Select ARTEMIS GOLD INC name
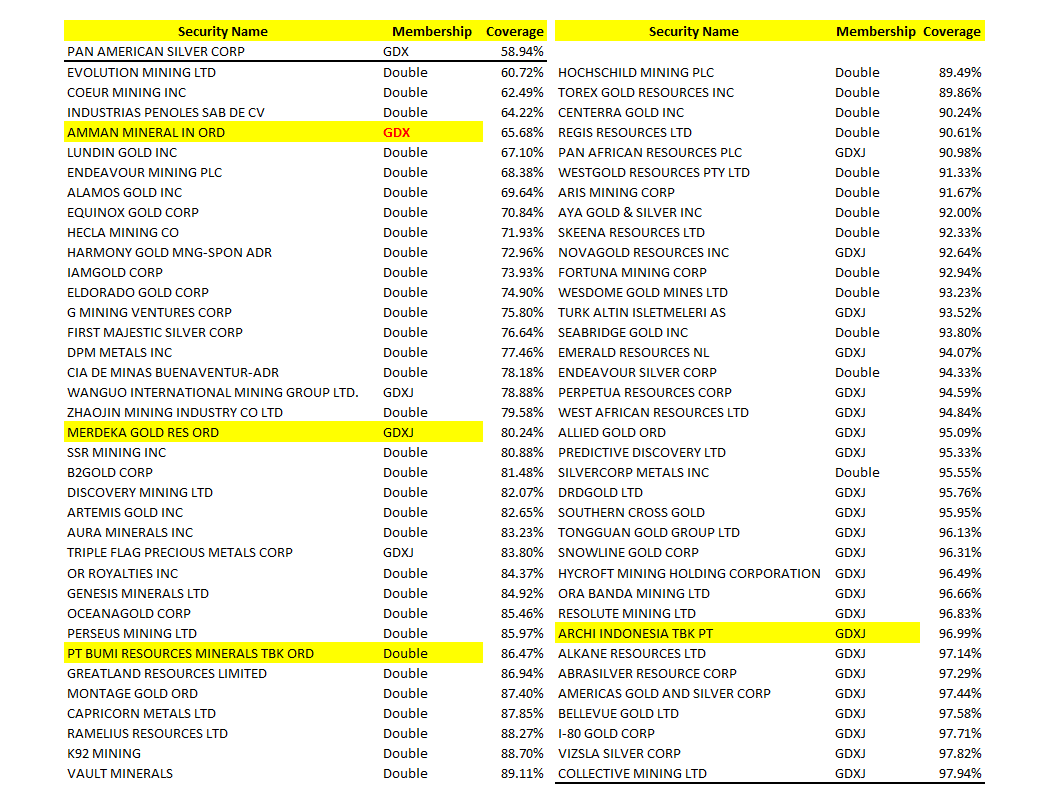 (125, 513)
